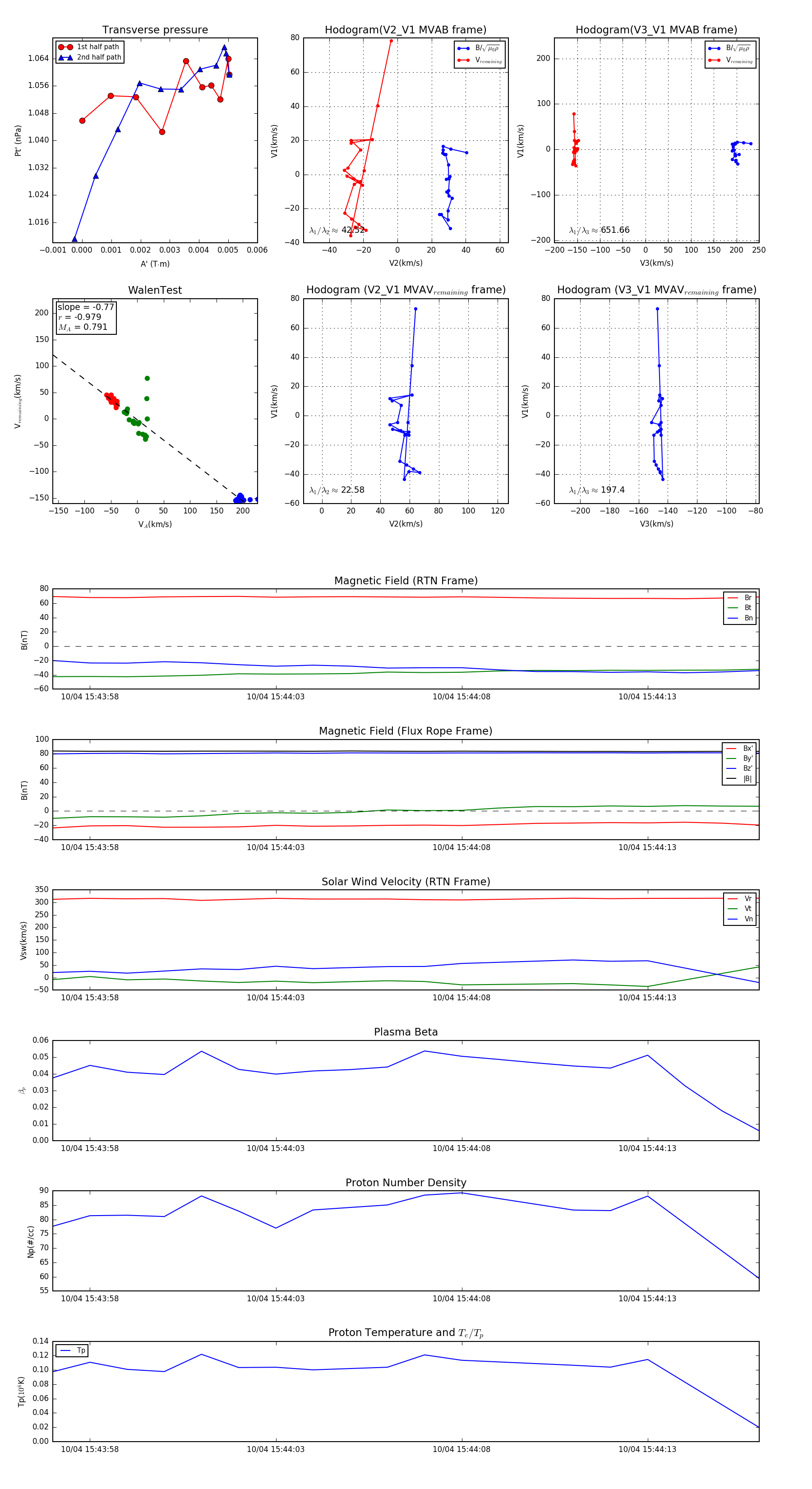Click the "A' (T·m)" x-axis label
This screenshot has height=1489, width=812.
pos(155,264)
